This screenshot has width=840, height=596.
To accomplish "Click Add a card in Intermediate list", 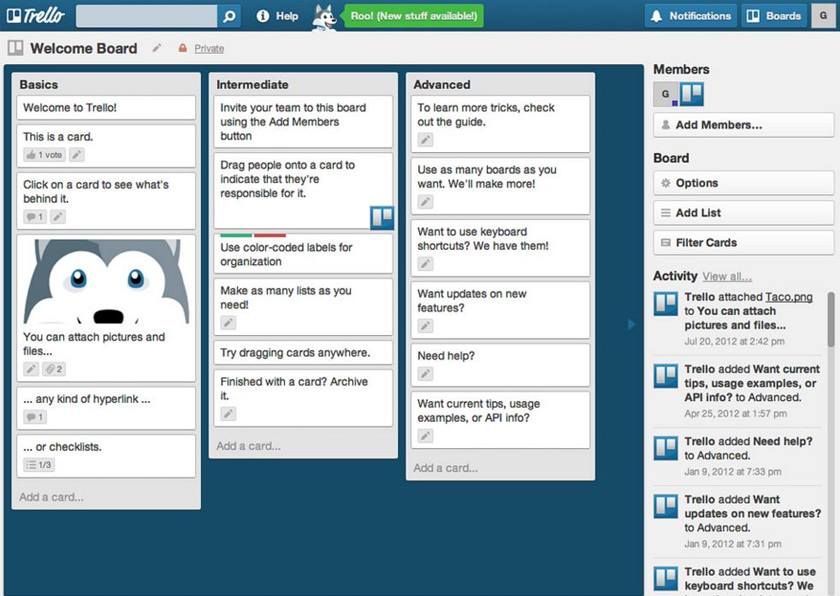I will [x=249, y=446].
